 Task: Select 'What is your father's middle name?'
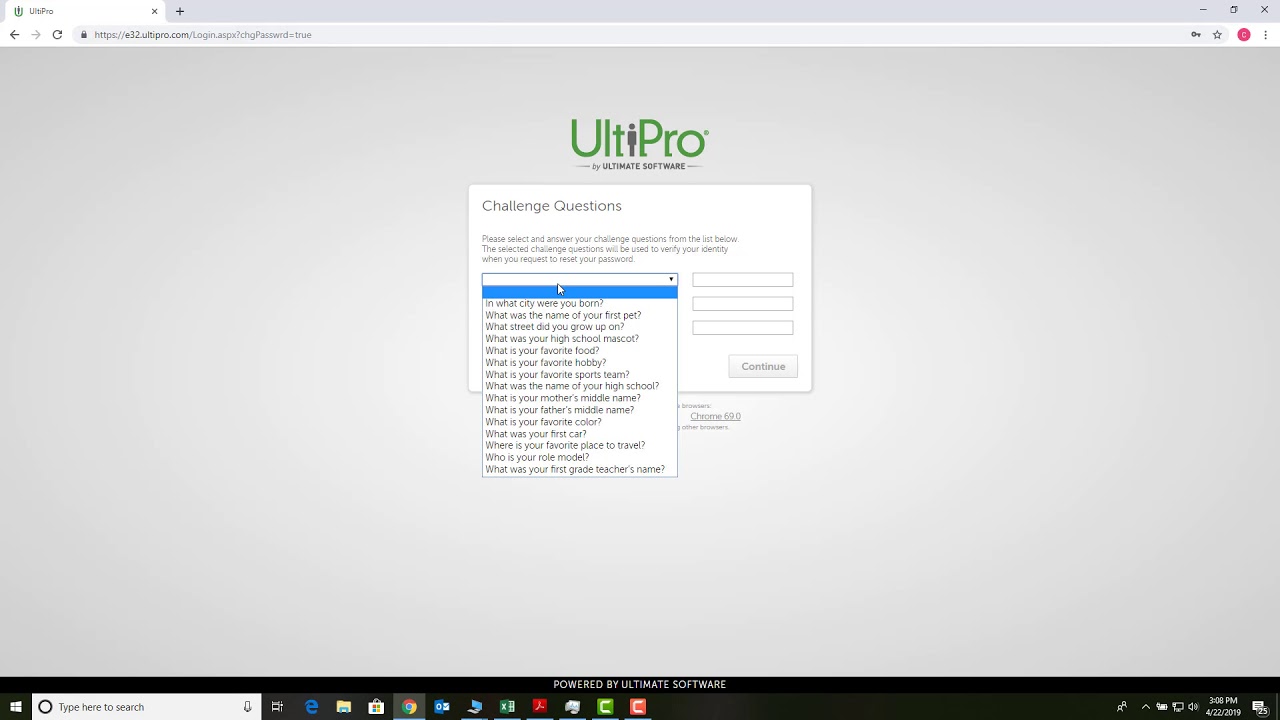click(579, 410)
